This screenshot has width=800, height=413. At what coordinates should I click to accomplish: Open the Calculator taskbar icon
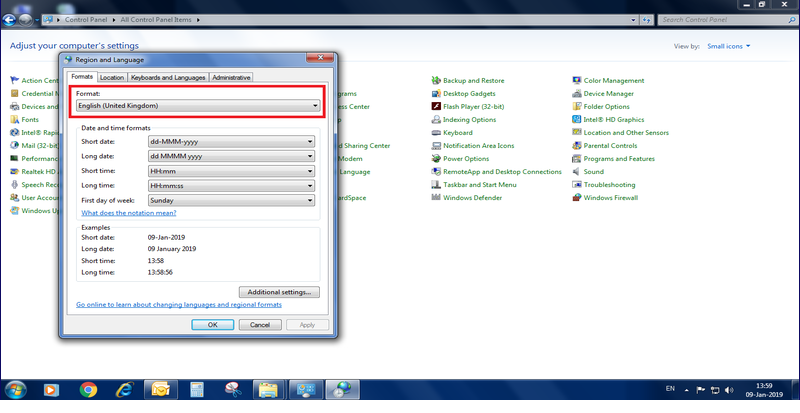coord(196,390)
